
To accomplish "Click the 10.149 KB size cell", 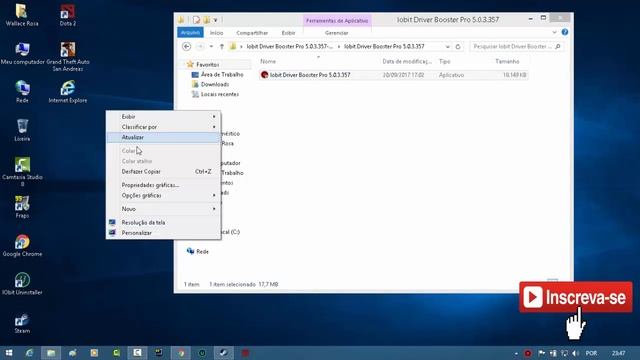I will coord(514,75).
